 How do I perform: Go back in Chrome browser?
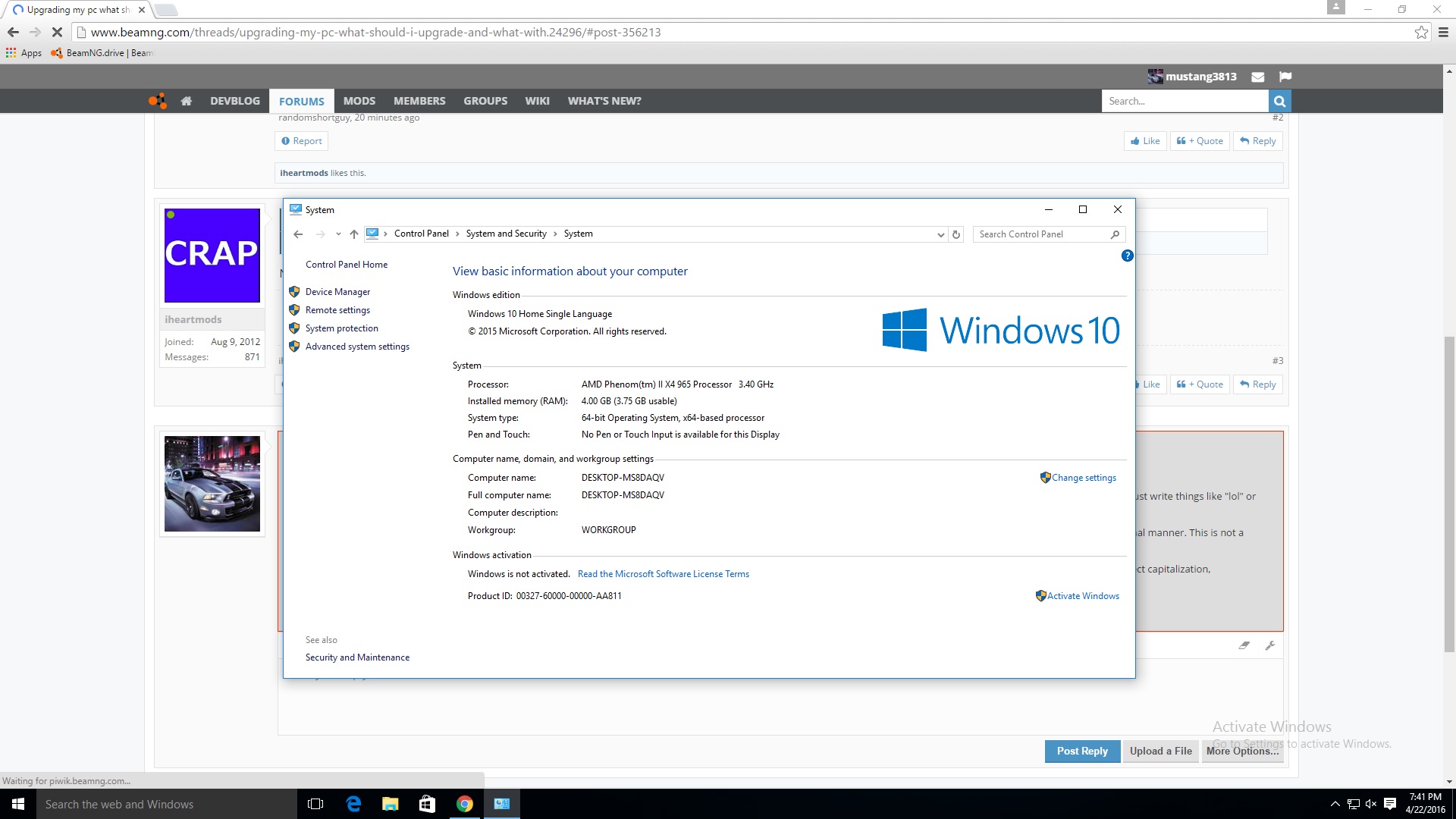(x=13, y=33)
